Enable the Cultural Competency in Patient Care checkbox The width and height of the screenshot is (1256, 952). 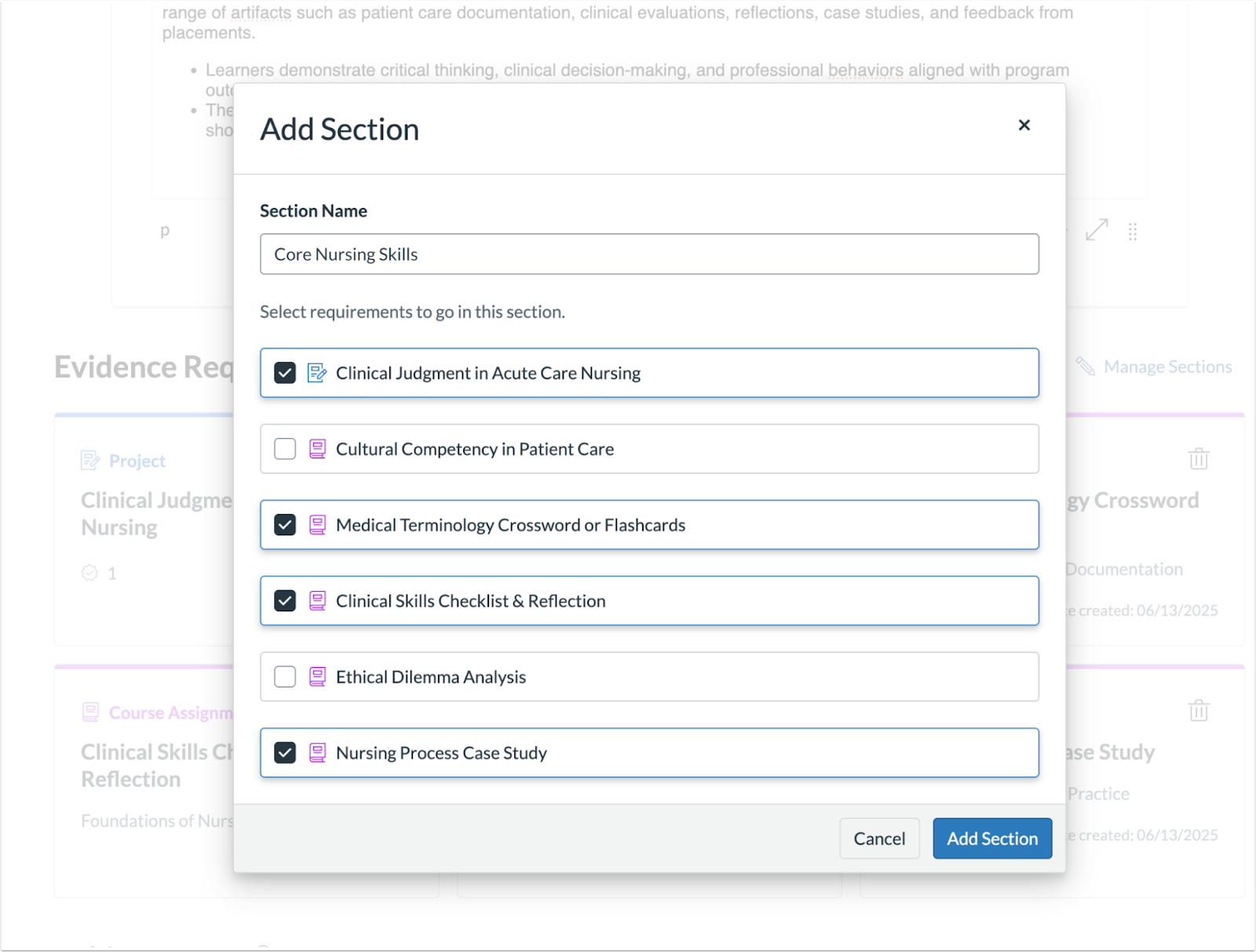coord(285,449)
